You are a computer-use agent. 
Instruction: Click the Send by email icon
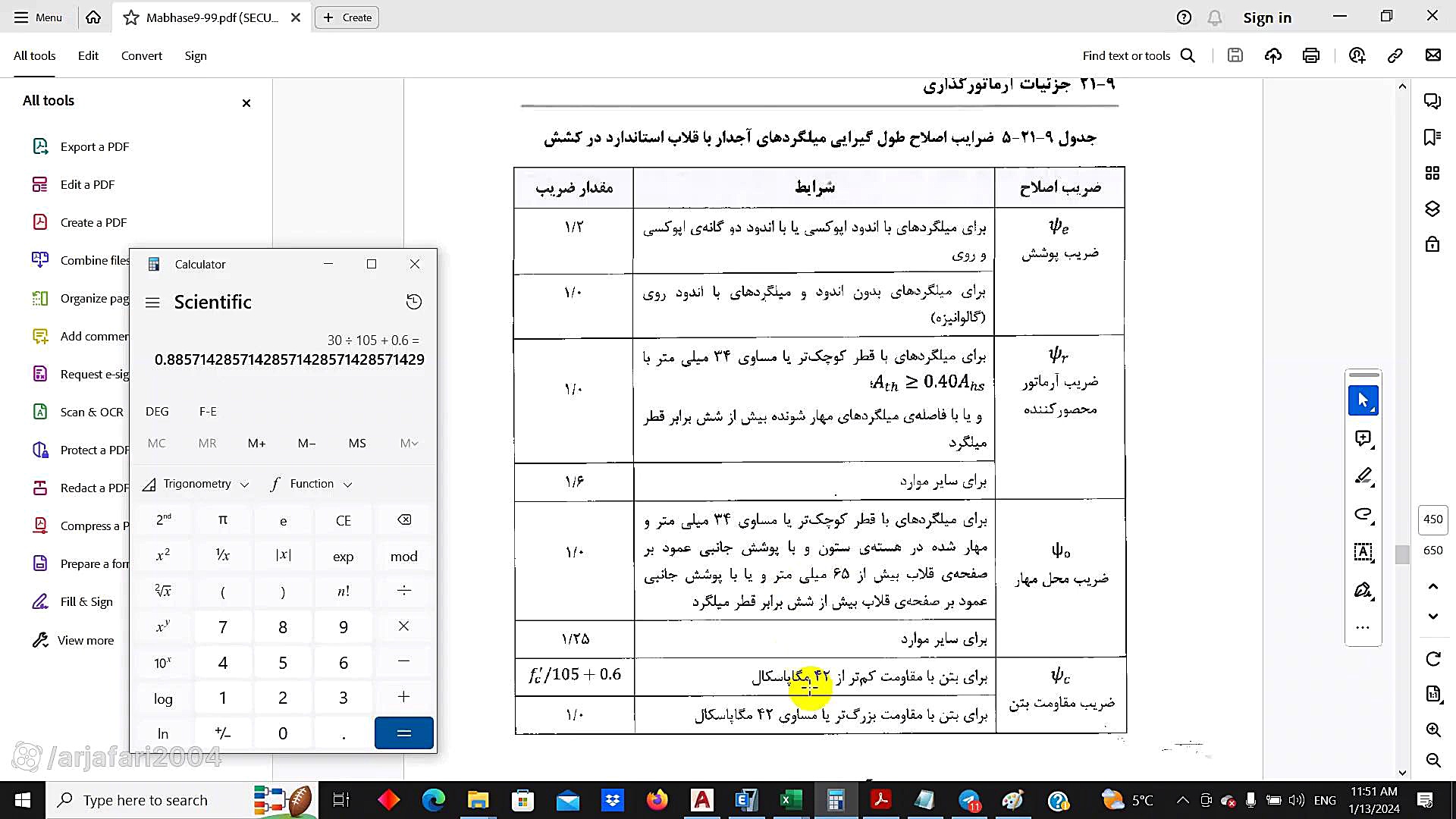[1433, 55]
